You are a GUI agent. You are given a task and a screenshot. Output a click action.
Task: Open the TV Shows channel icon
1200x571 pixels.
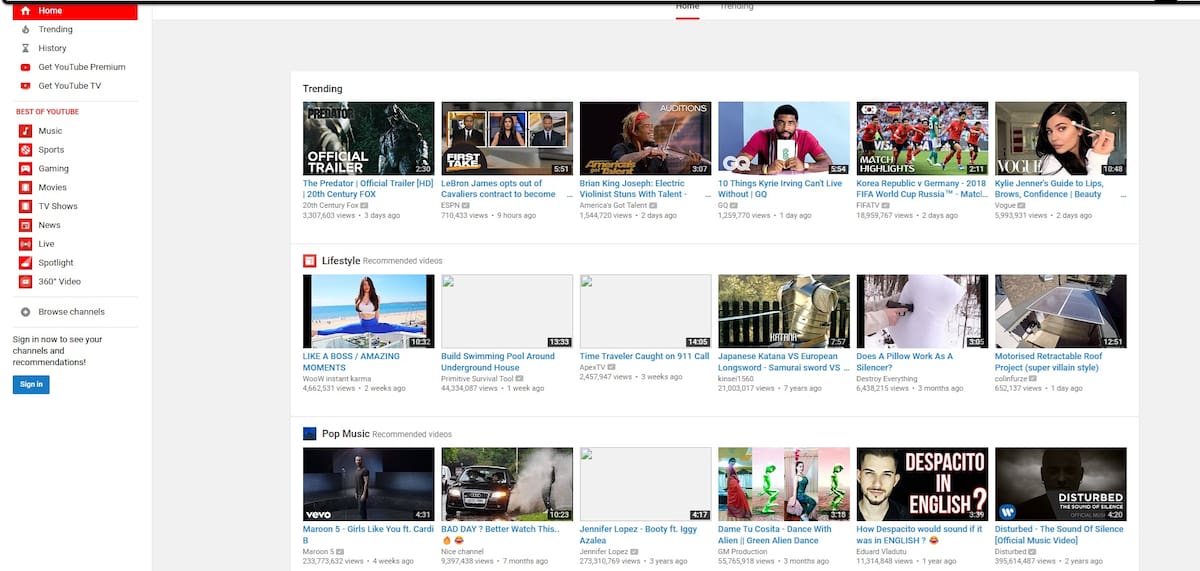click(x=25, y=206)
